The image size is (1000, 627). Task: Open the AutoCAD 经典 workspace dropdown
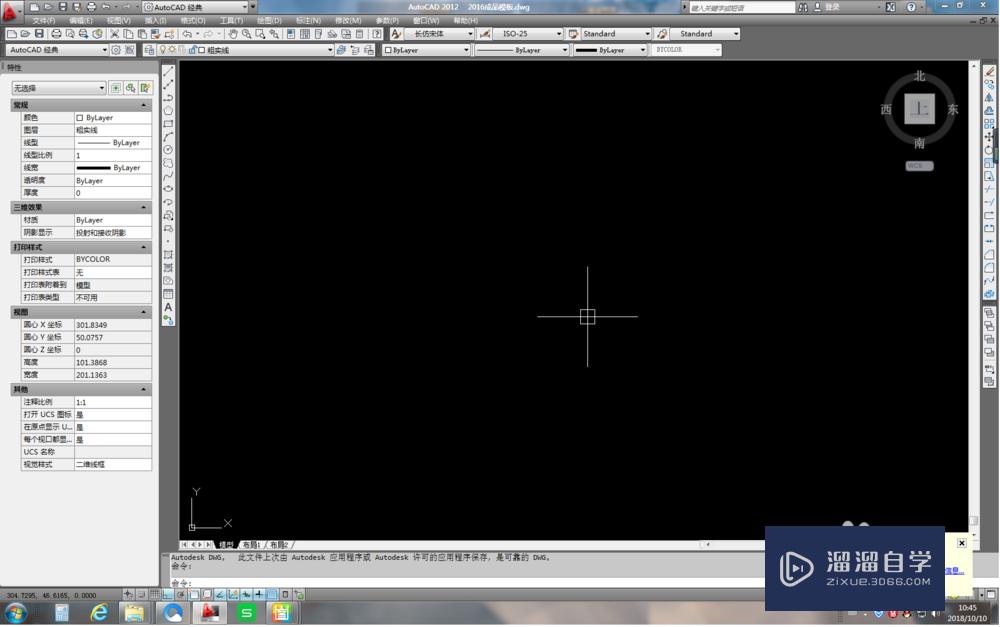[x=105, y=50]
